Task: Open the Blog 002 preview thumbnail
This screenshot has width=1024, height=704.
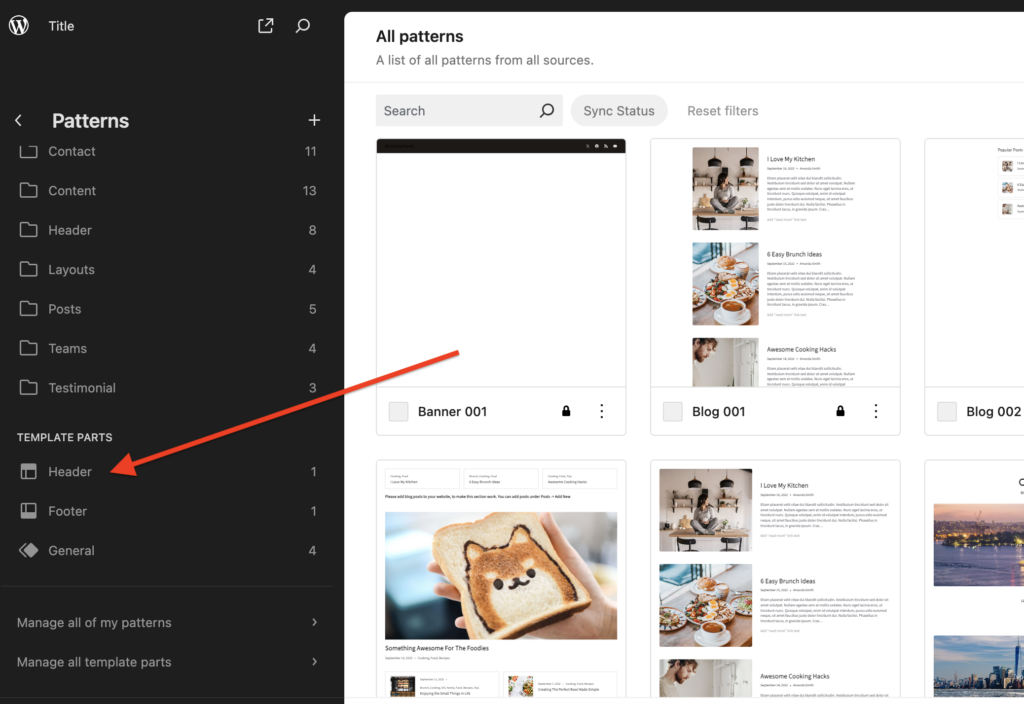Action: point(974,263)
